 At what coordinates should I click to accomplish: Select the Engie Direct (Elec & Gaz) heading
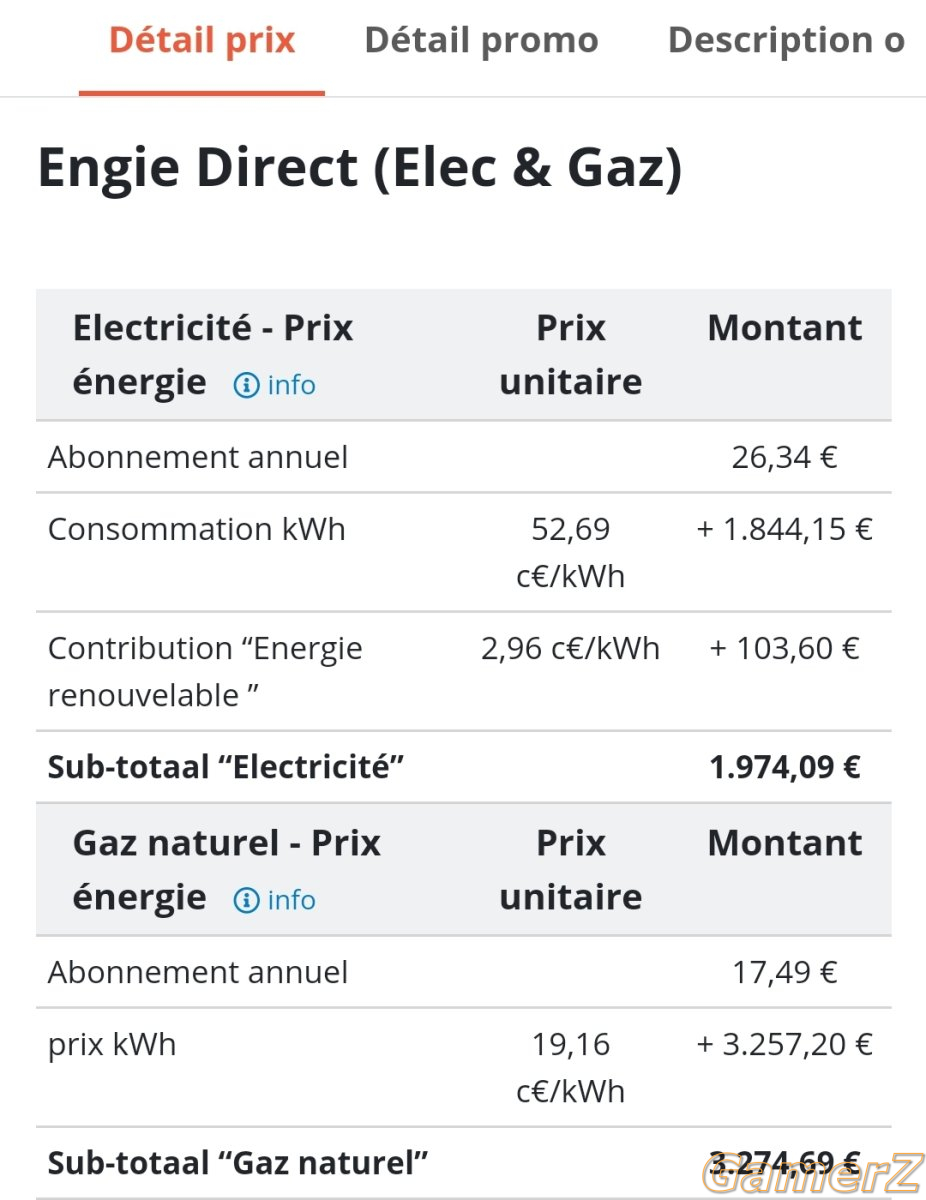coord(360,168)
